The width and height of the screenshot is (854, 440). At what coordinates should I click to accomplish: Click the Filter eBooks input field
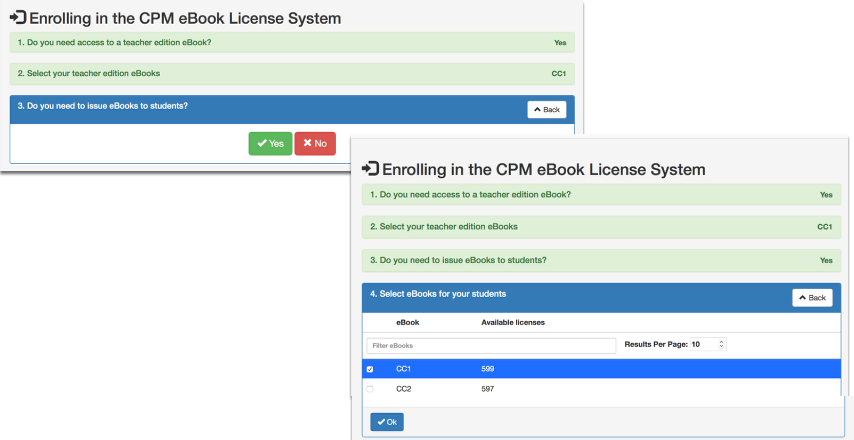pos(491,346)
